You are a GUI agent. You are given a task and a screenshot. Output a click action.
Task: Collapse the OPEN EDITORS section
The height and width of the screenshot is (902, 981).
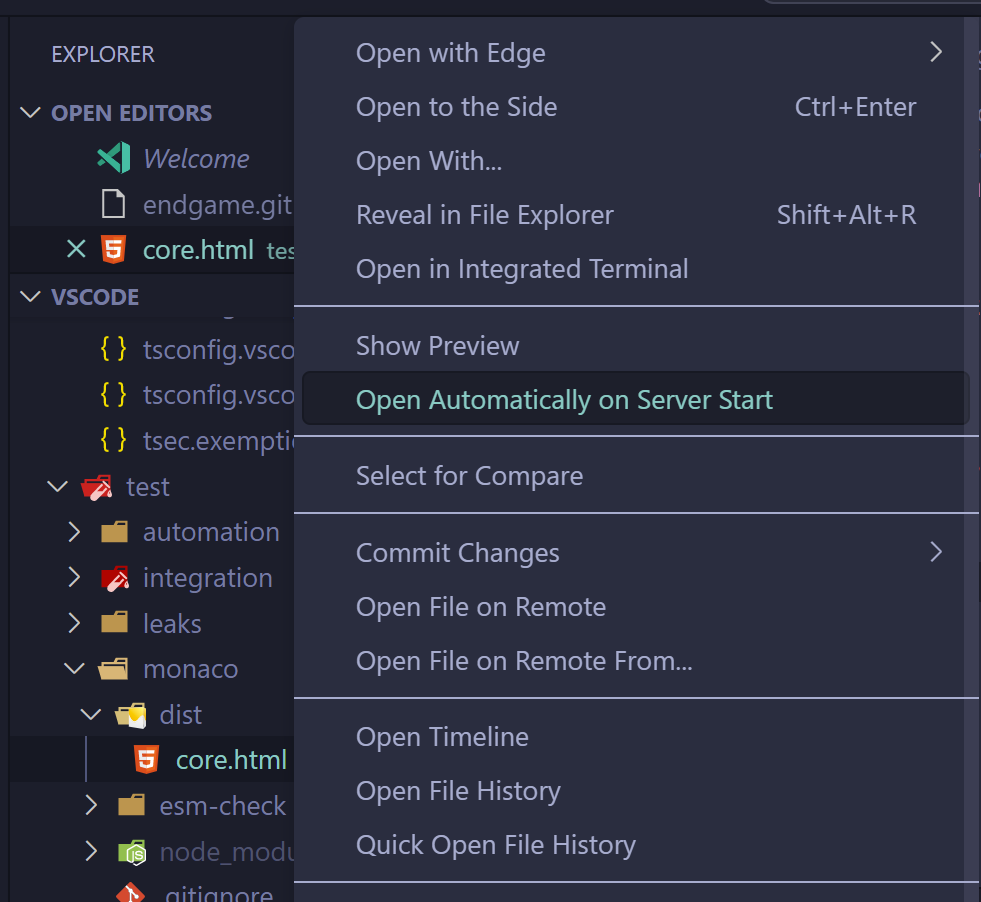tap(29, 113)
